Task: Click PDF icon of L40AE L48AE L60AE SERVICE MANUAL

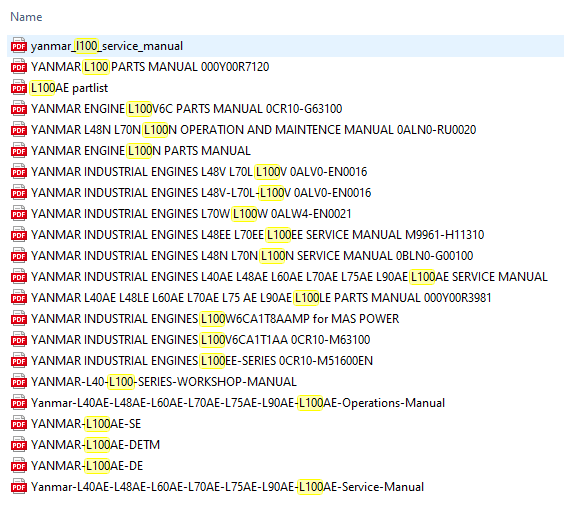Action: 19,277
